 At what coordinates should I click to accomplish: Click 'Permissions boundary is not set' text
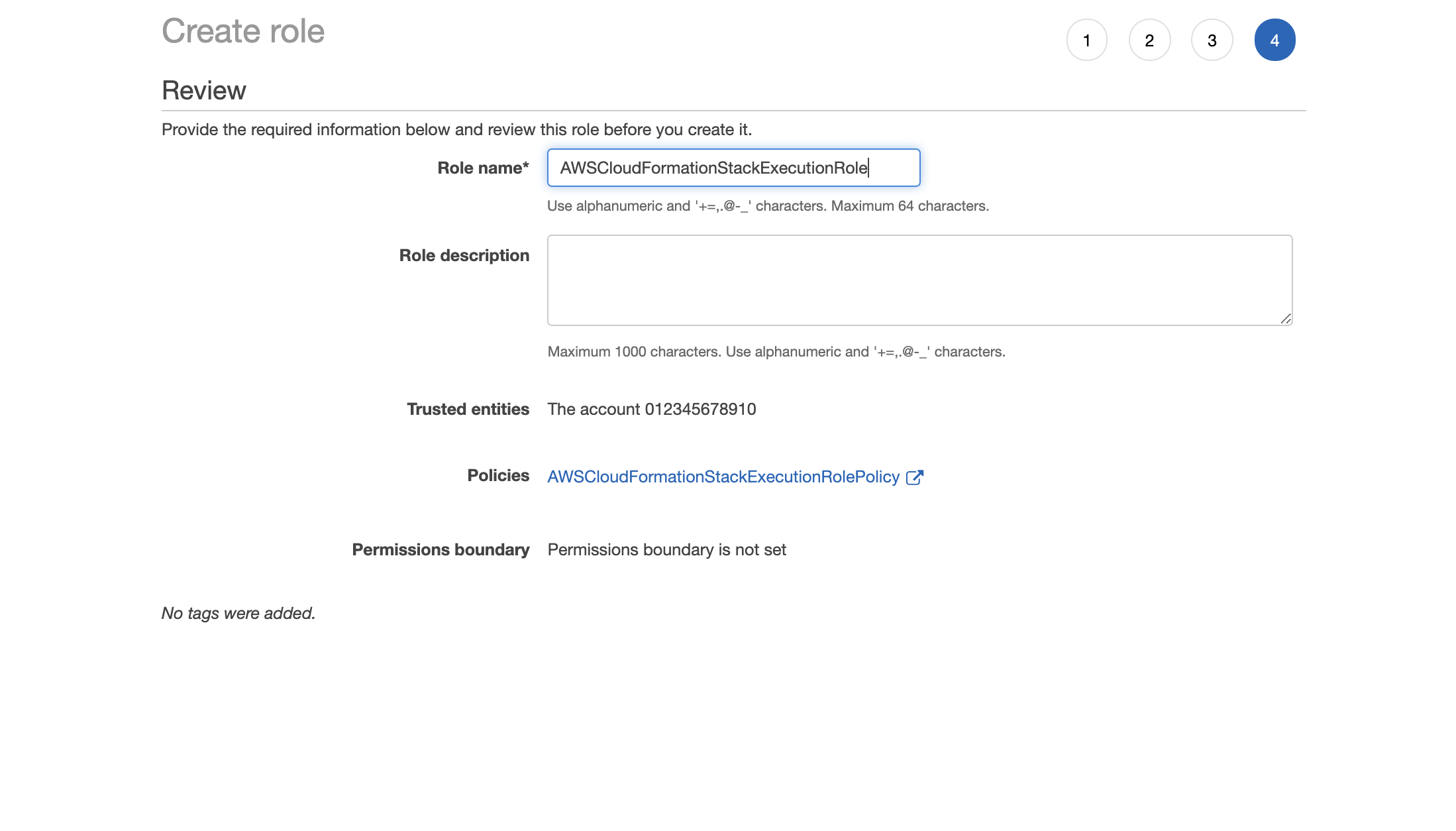pyautogui.click(x=666, y=549)
